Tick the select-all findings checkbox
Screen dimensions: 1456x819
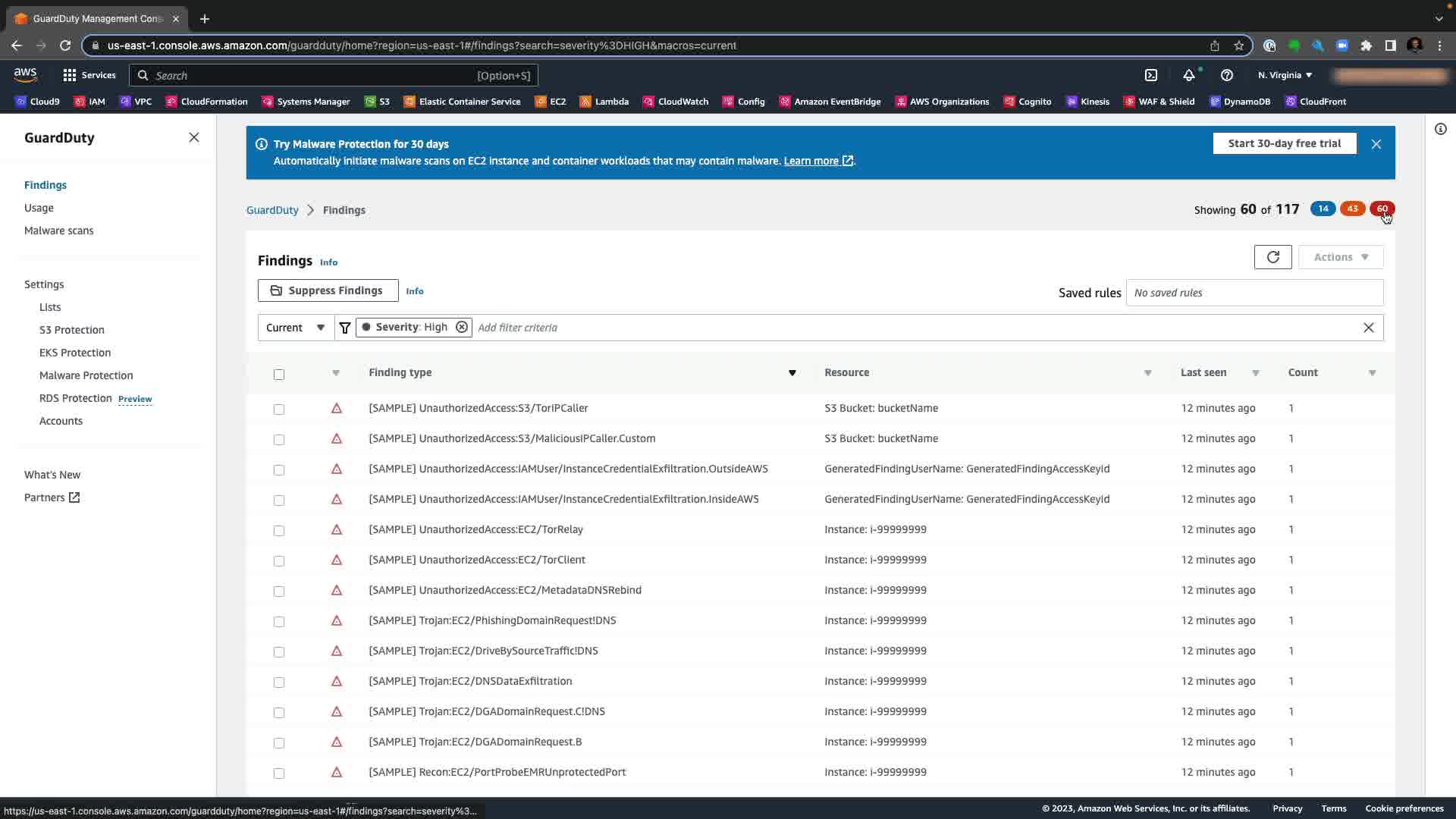[x=279, y=374]
